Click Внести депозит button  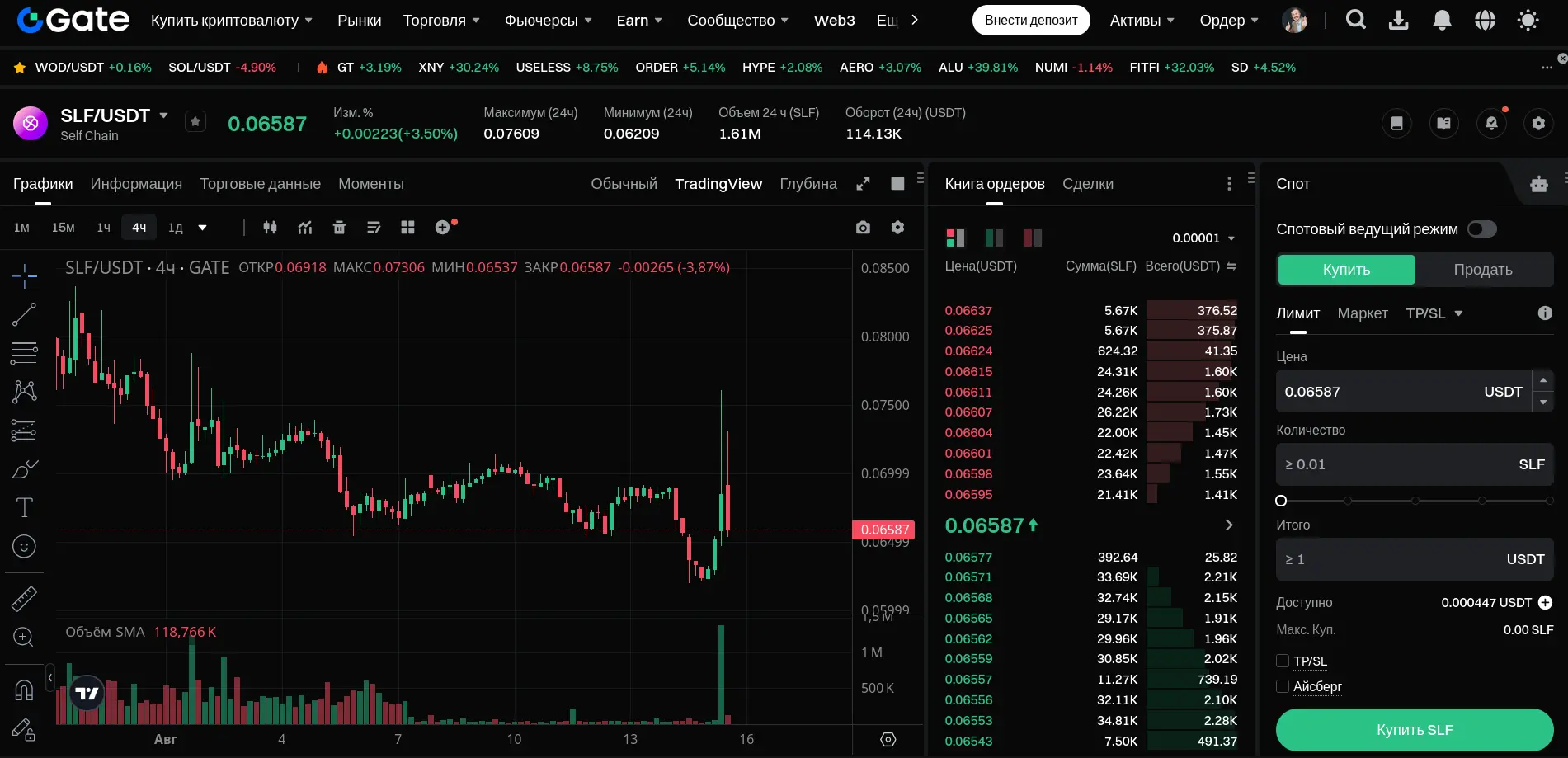click(1031, 20)
